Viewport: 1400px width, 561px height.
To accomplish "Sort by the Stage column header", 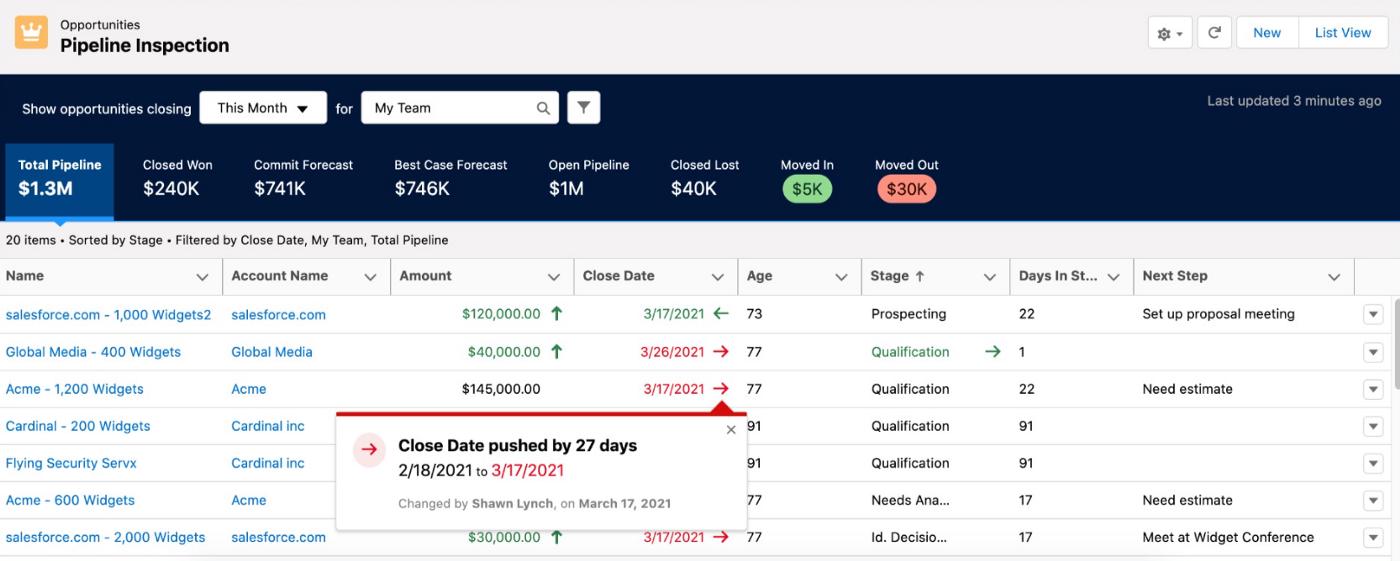I will (897, 277).
